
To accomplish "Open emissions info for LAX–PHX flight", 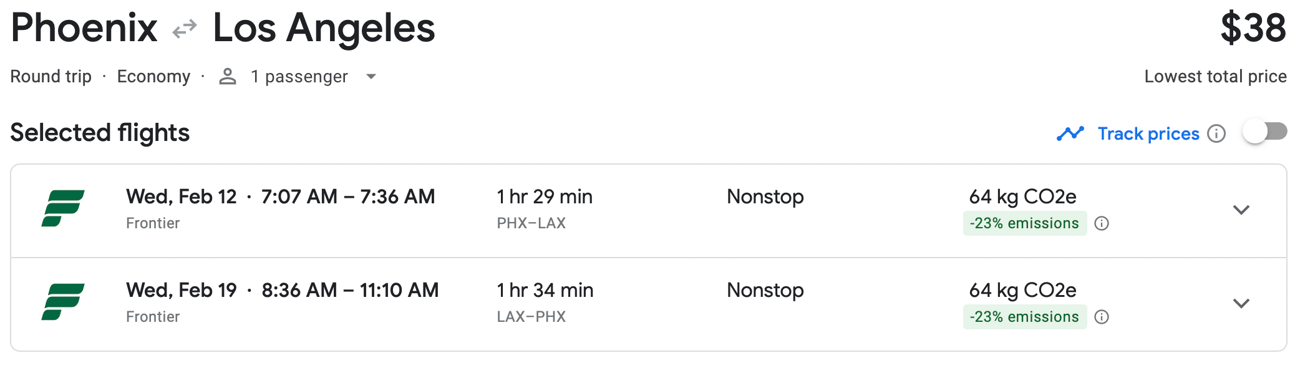I will [1101, 317].
